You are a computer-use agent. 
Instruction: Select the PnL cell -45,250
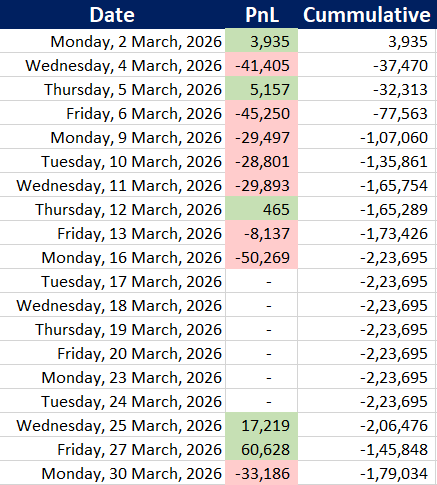pyautogui.click(x=261, y=113)
